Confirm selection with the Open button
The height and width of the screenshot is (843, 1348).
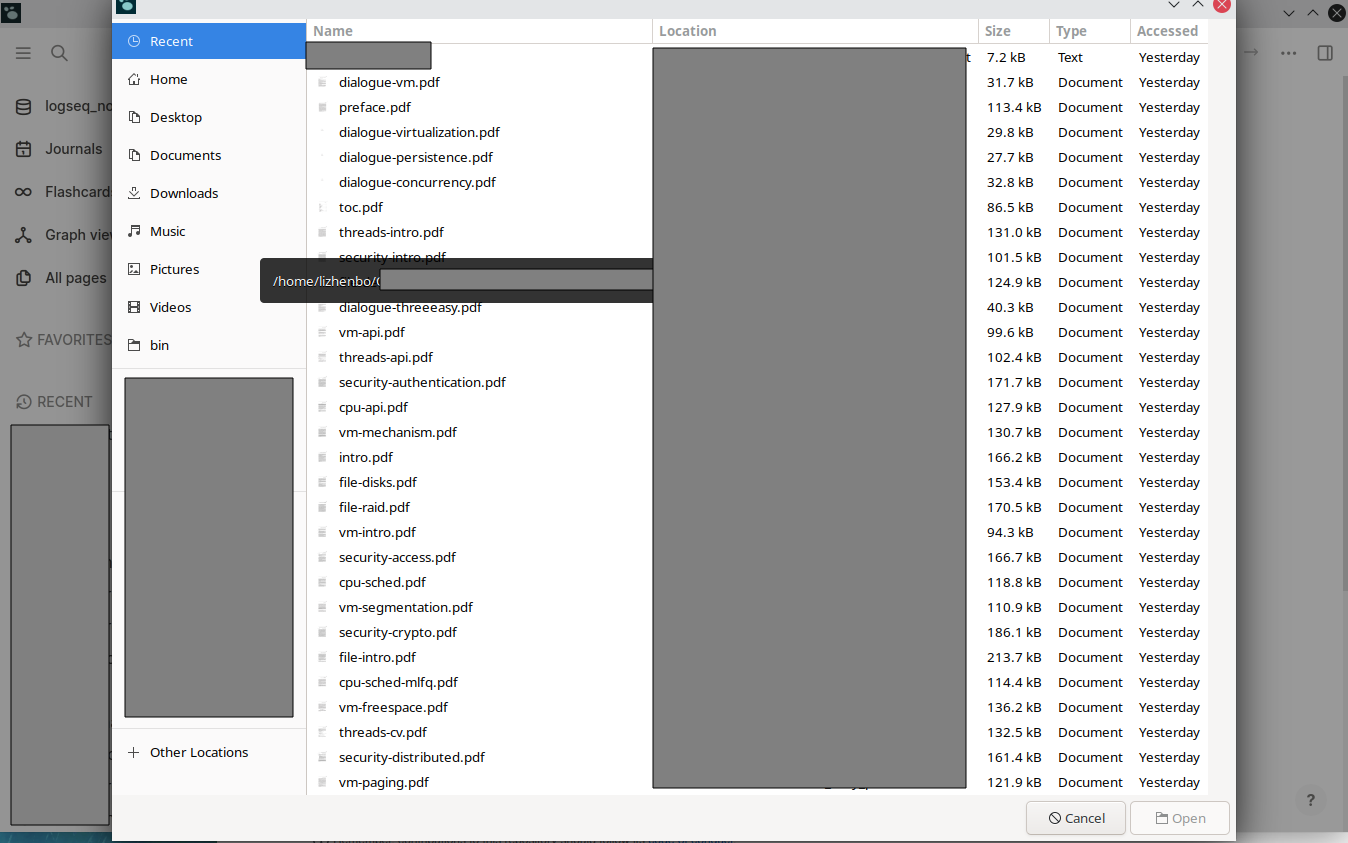coord(1180,818)
